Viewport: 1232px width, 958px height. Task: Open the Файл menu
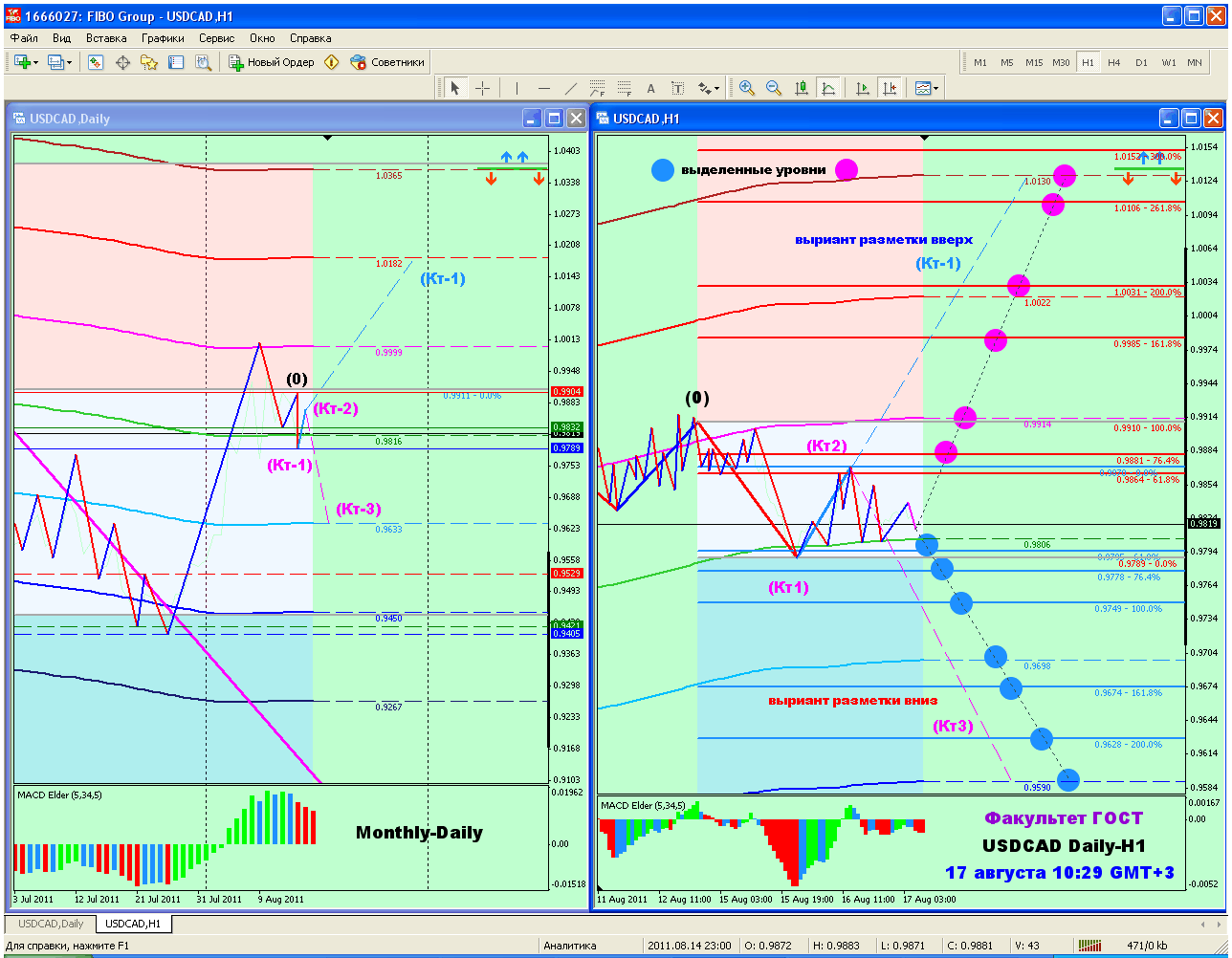[25, 38]
